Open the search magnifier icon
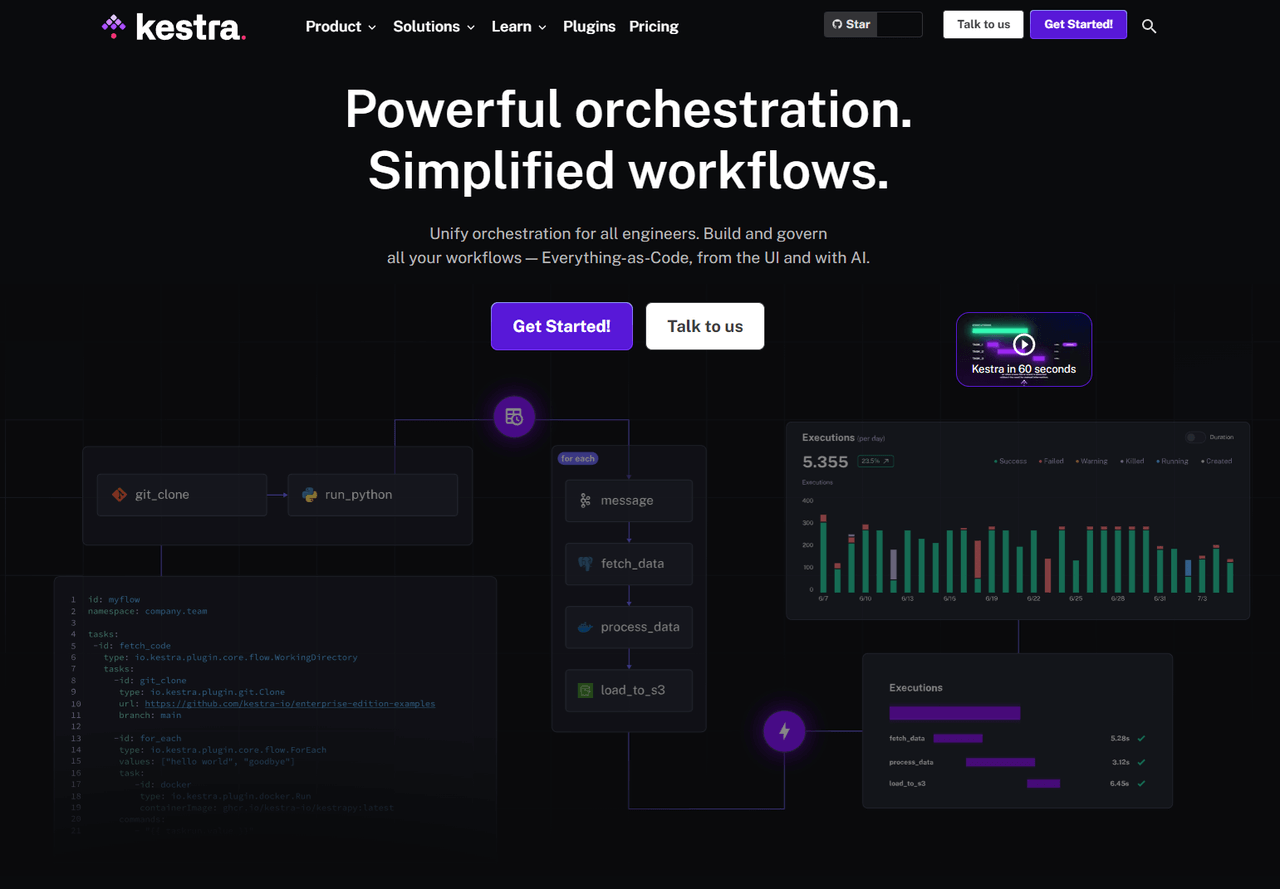This screenshot has width=1280, height=889. 1149,26
